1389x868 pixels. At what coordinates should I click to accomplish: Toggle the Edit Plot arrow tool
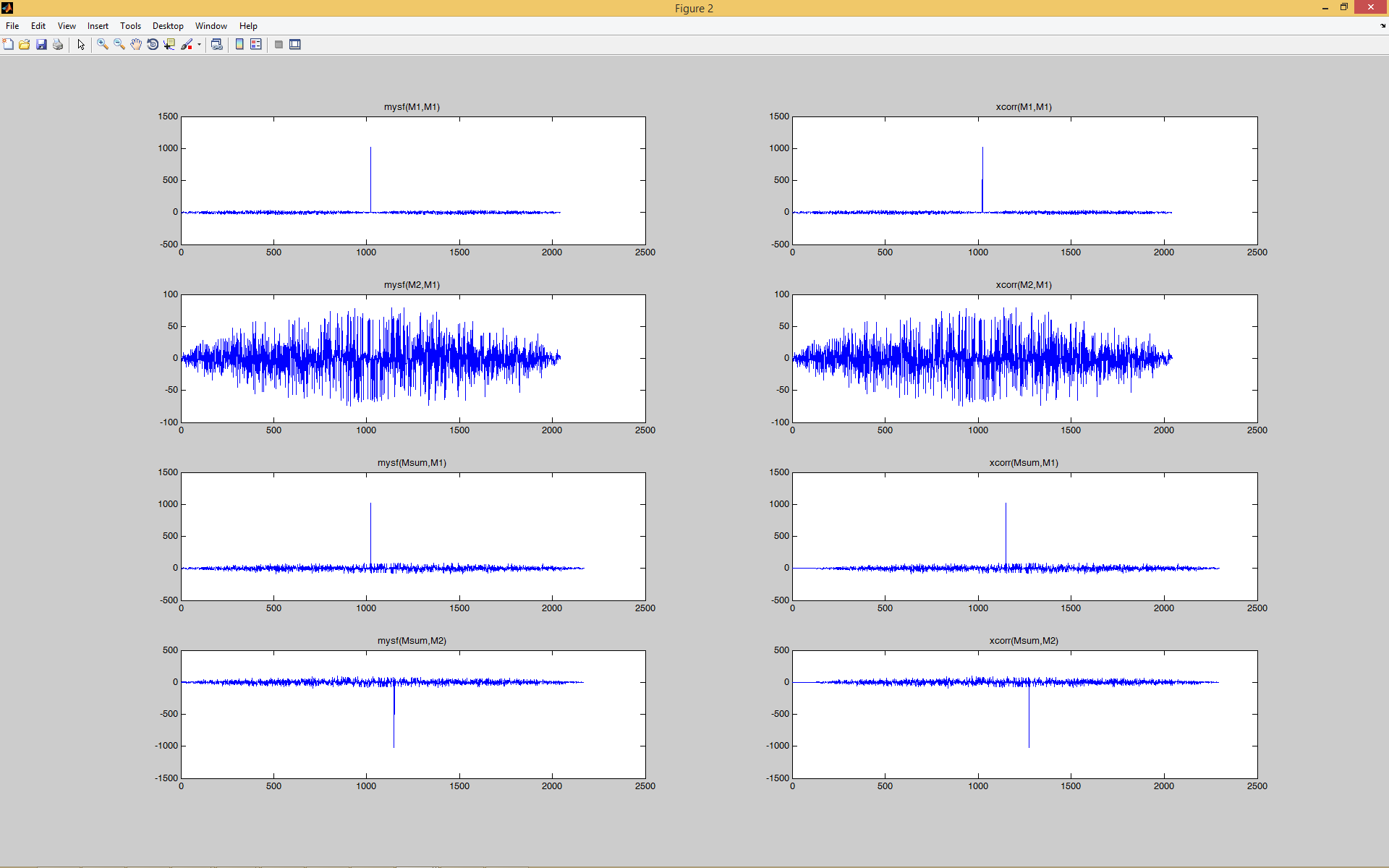(x=81, y=45)
